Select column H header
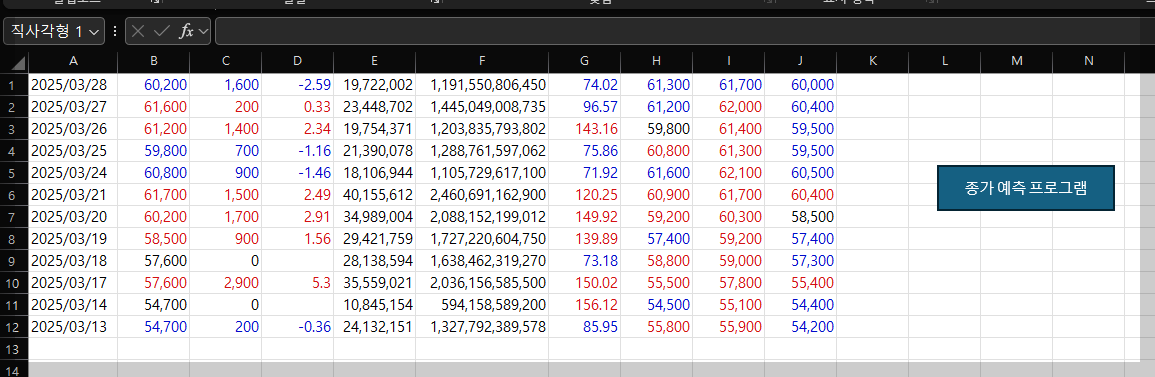The width and height of the screenshot is (1155, 377). pos(656,61)
